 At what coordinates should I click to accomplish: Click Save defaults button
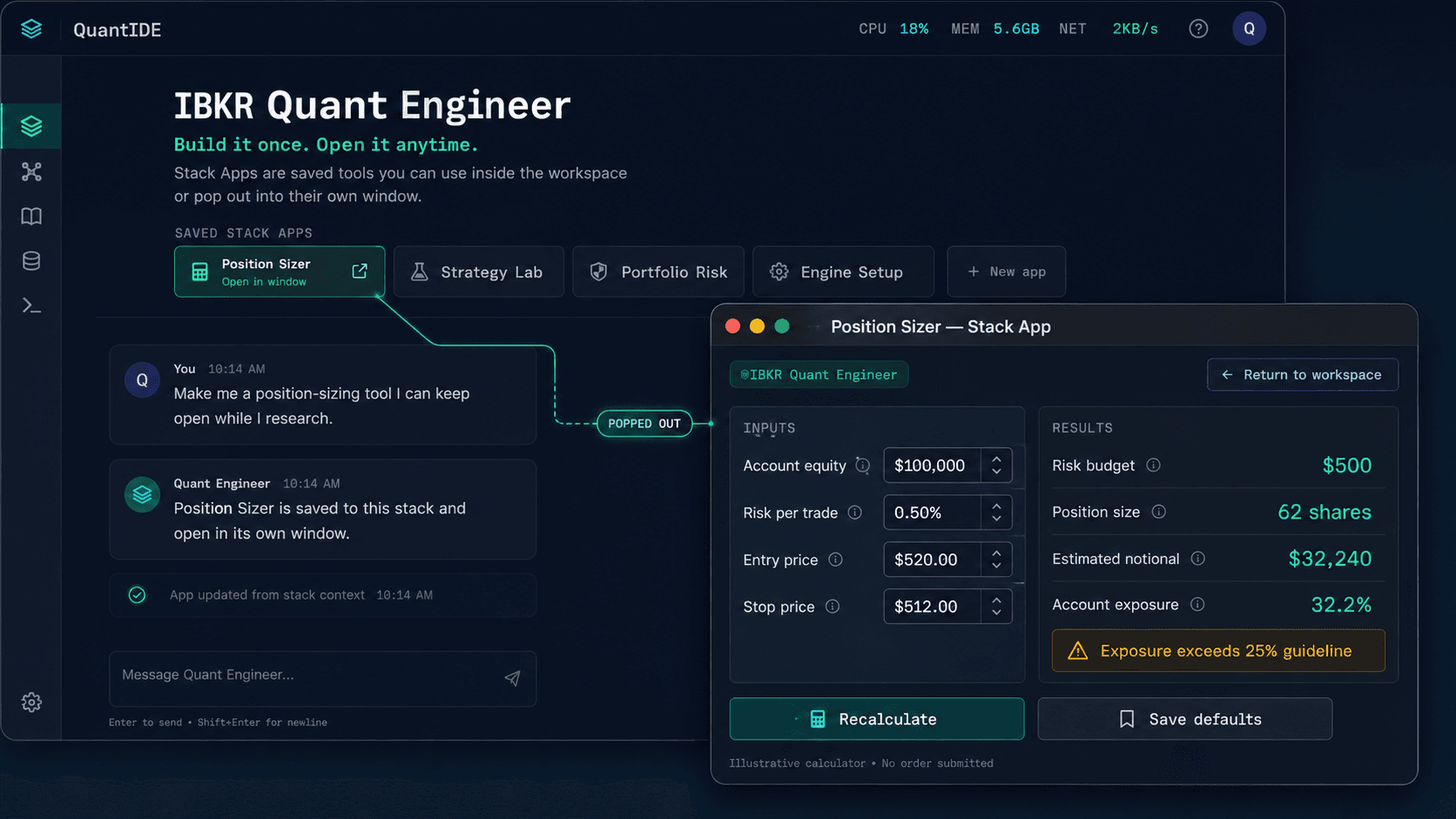1185,719
